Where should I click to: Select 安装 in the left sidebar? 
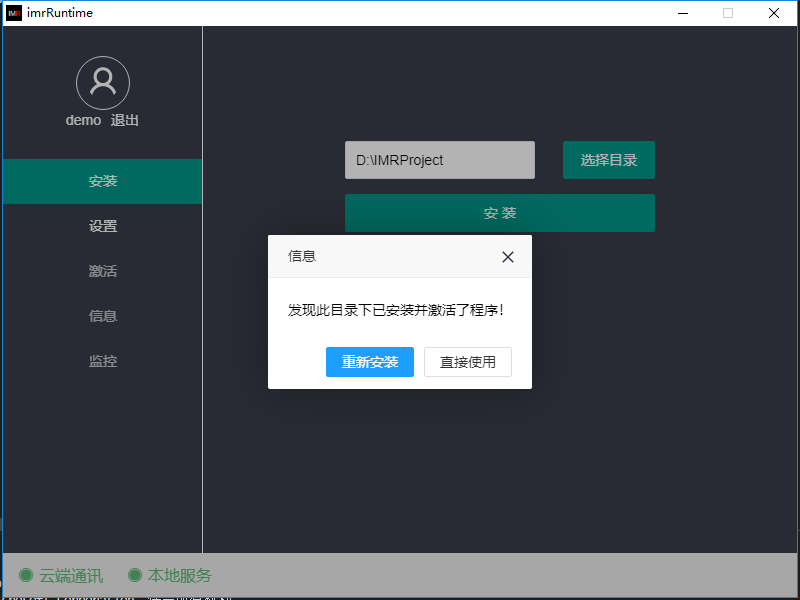click(x=103, y=181)
